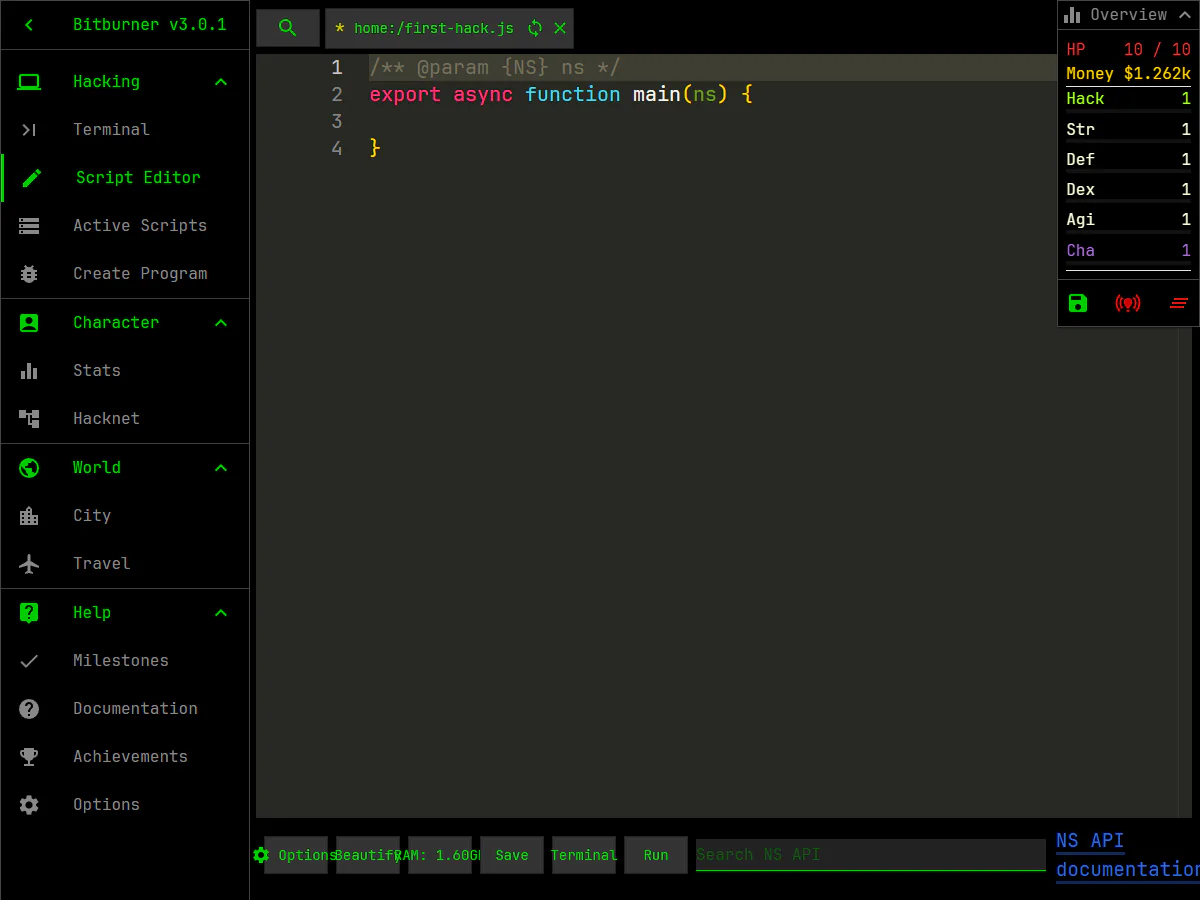Click the Character badge icon
Image resolution: width=1200 pixels, height=900 pixels.
pyautogui.click(x=29, y=323)
